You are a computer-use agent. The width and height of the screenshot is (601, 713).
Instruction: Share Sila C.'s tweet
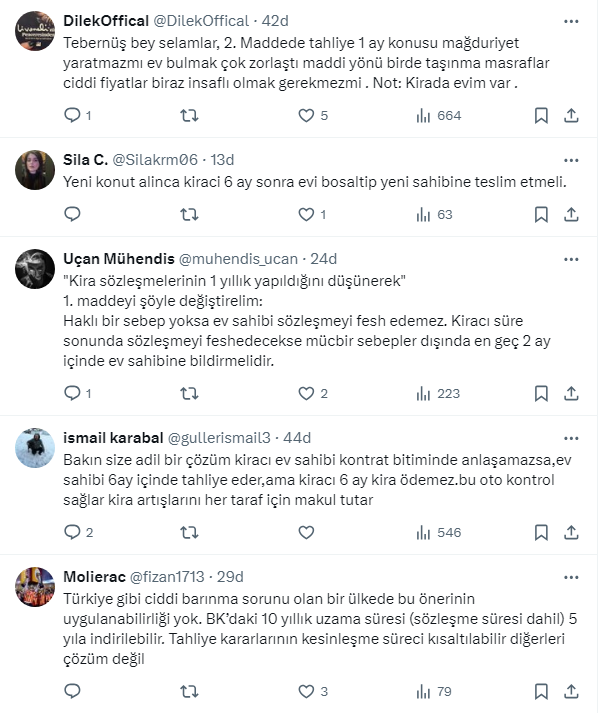click(573, 214)
